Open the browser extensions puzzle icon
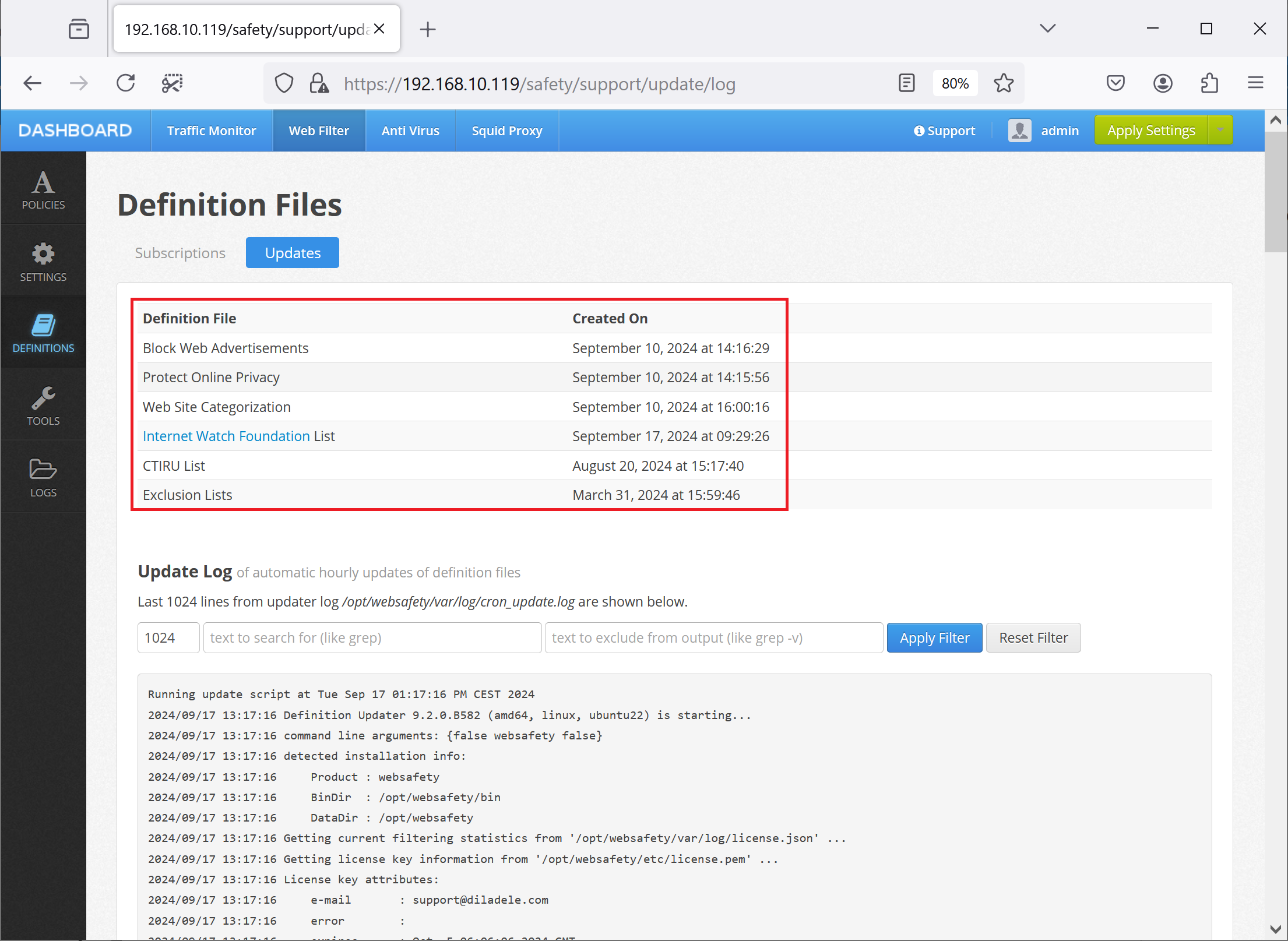Screen dimensions: 1288x941 1209,83
